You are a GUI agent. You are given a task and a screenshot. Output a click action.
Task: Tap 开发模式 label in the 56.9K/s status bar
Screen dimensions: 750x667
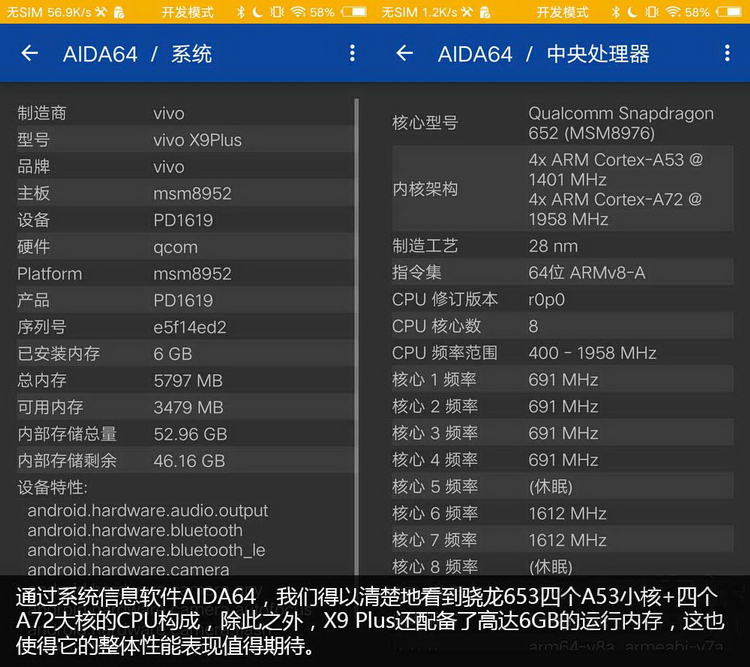click(x=187, y=12)
